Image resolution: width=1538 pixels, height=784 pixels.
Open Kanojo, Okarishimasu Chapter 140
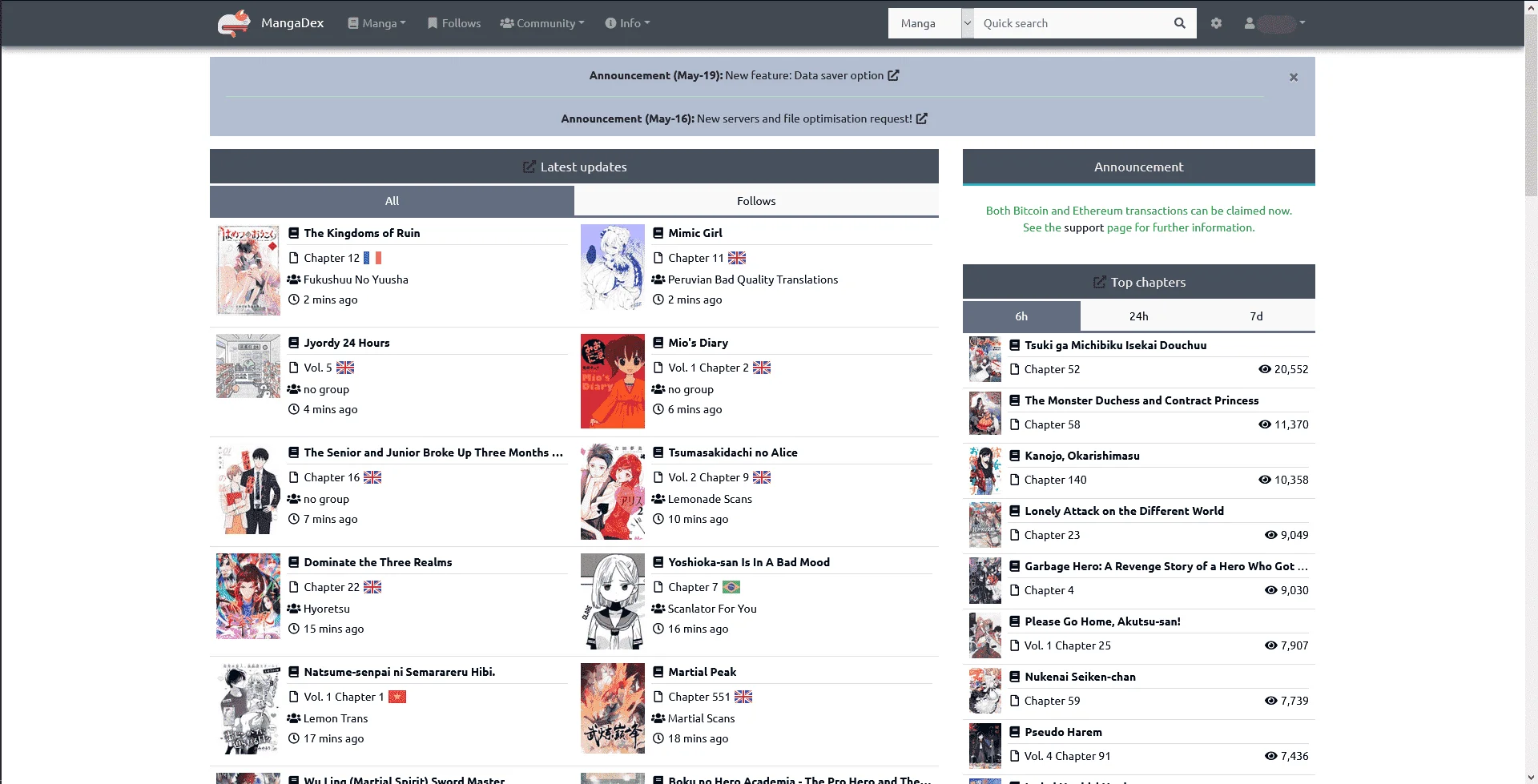point(1056,480)
